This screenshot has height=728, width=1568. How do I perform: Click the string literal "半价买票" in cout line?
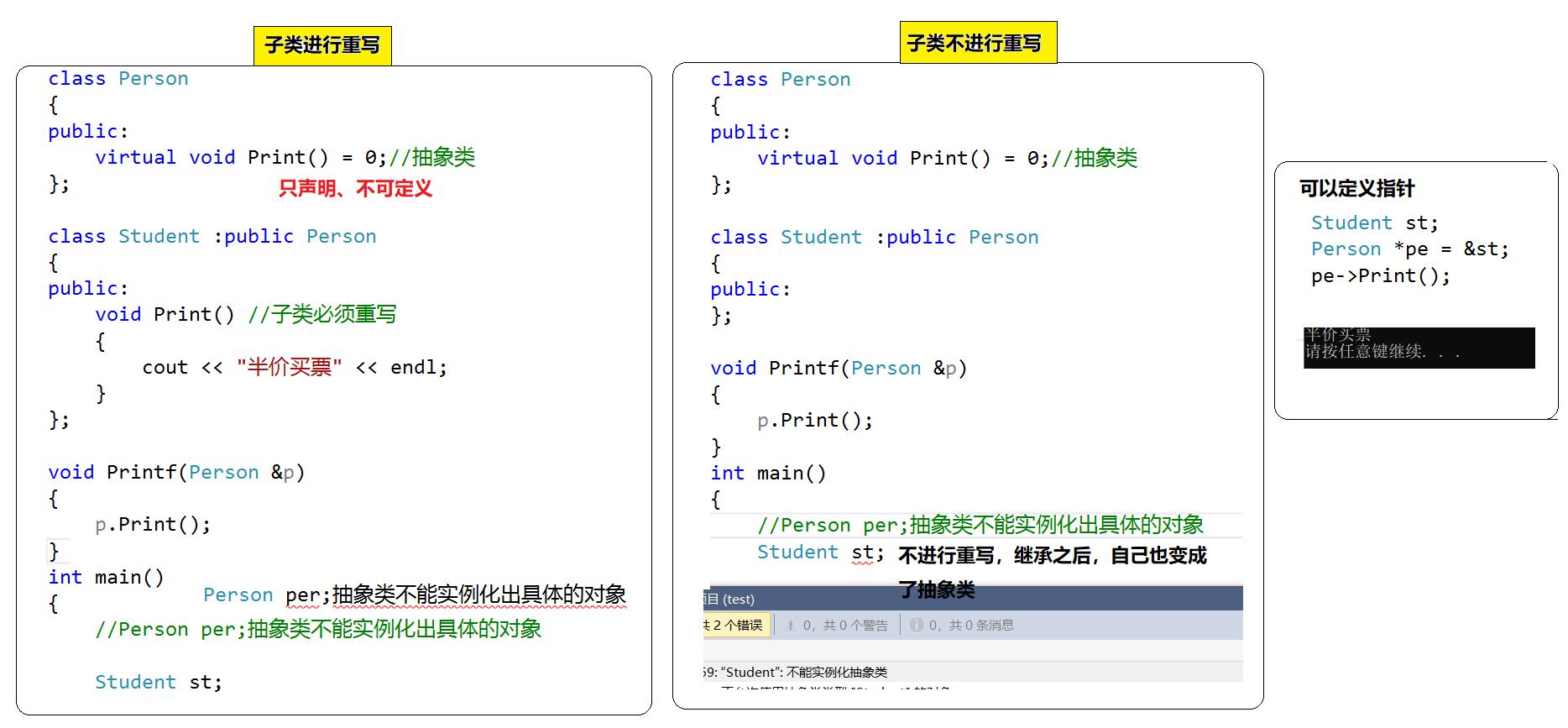coord(289,367)
